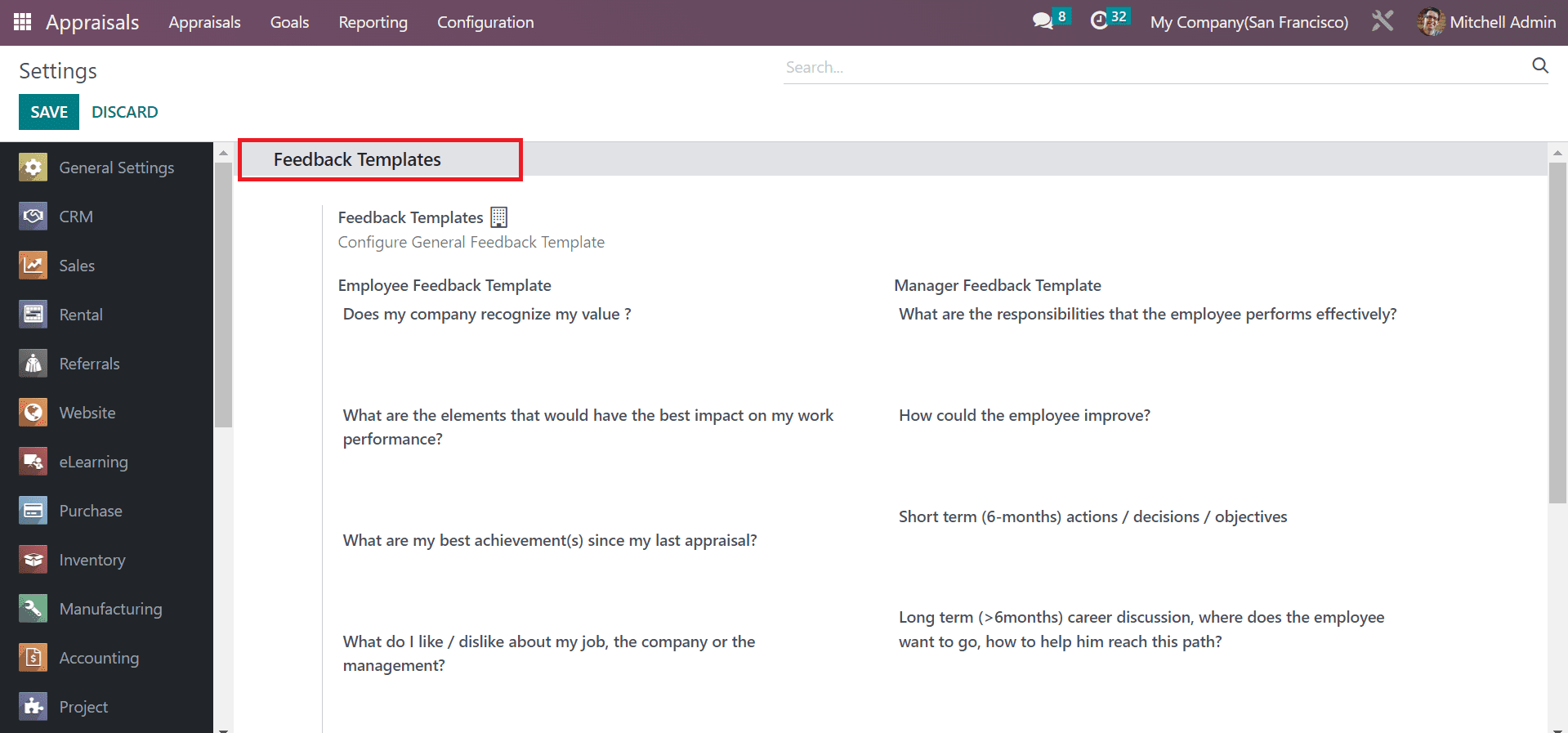
Task: Open Website settings sidebar tab
Action: [x=107, y=413]
